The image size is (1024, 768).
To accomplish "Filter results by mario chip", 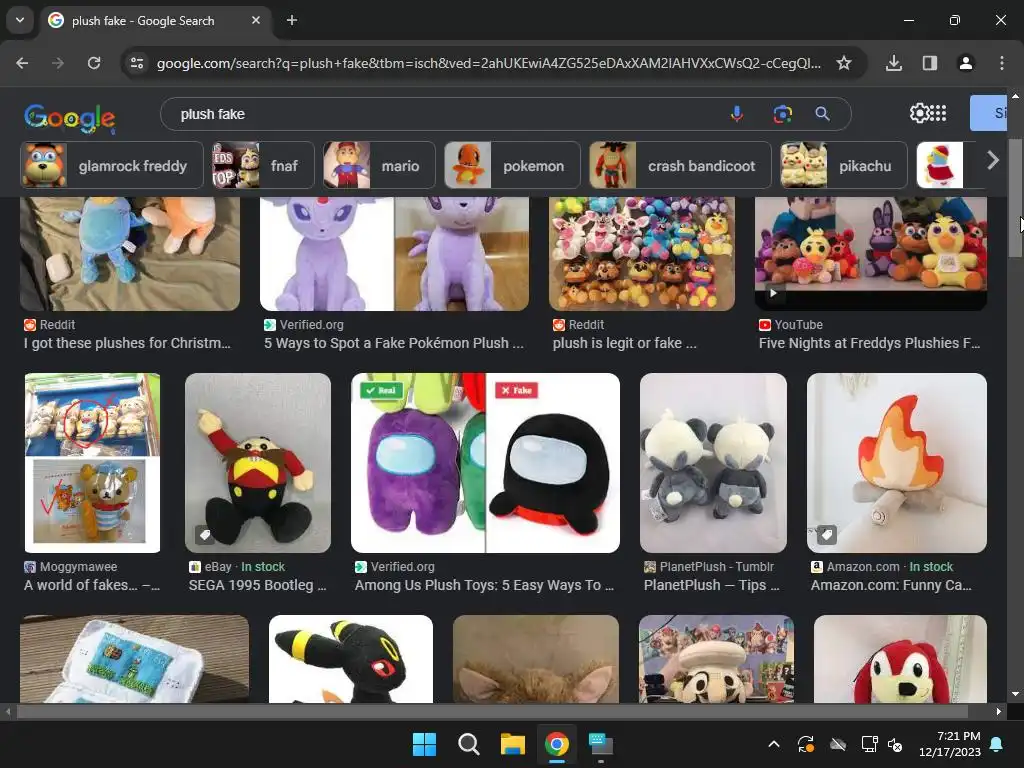I will tap(379, 166).
